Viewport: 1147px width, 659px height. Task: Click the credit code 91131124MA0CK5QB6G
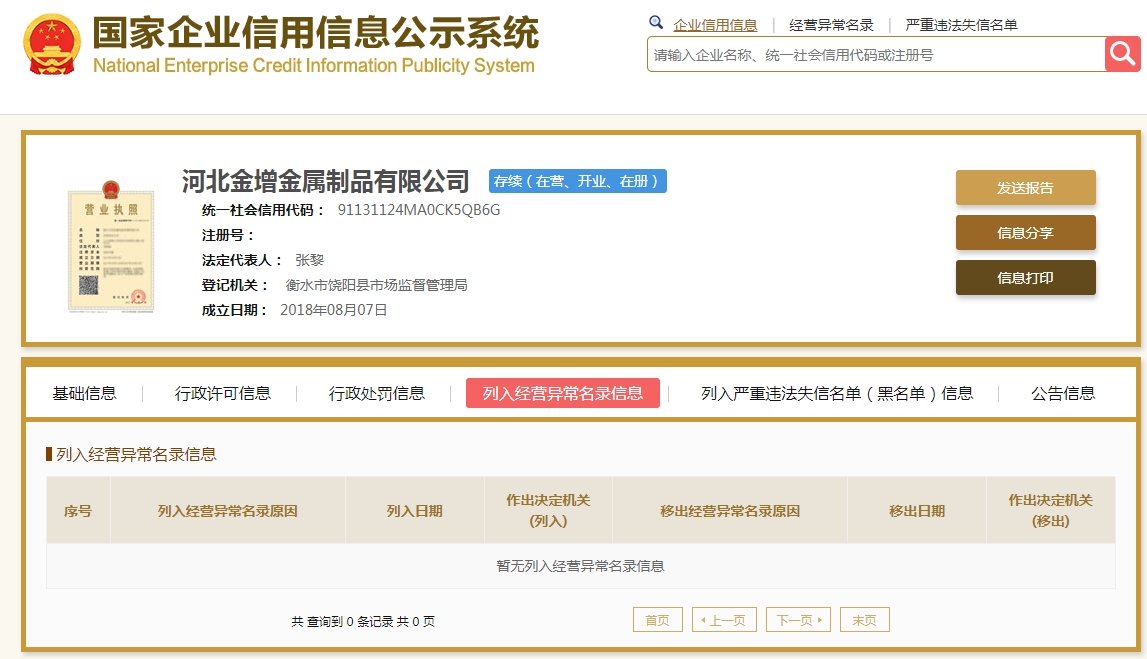(x=419, y=210)
